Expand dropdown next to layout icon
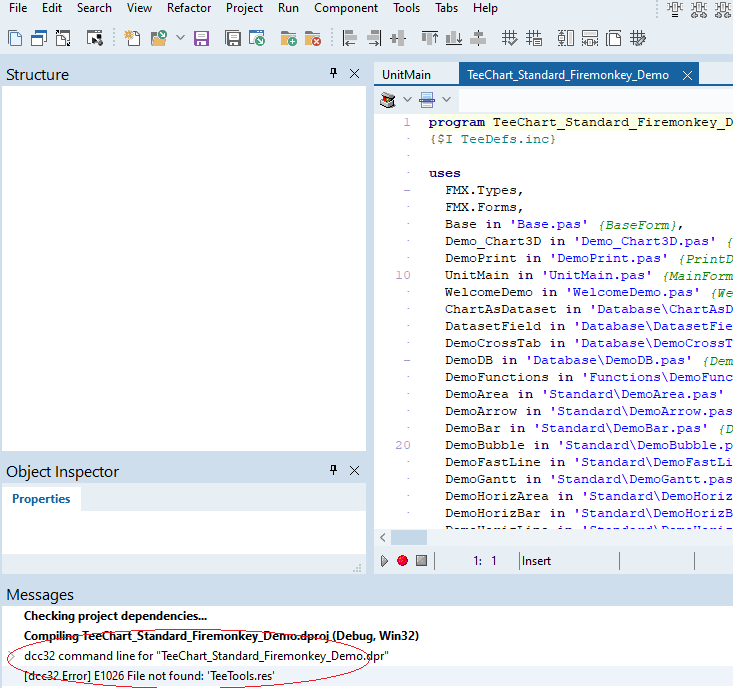 (446, 99)
